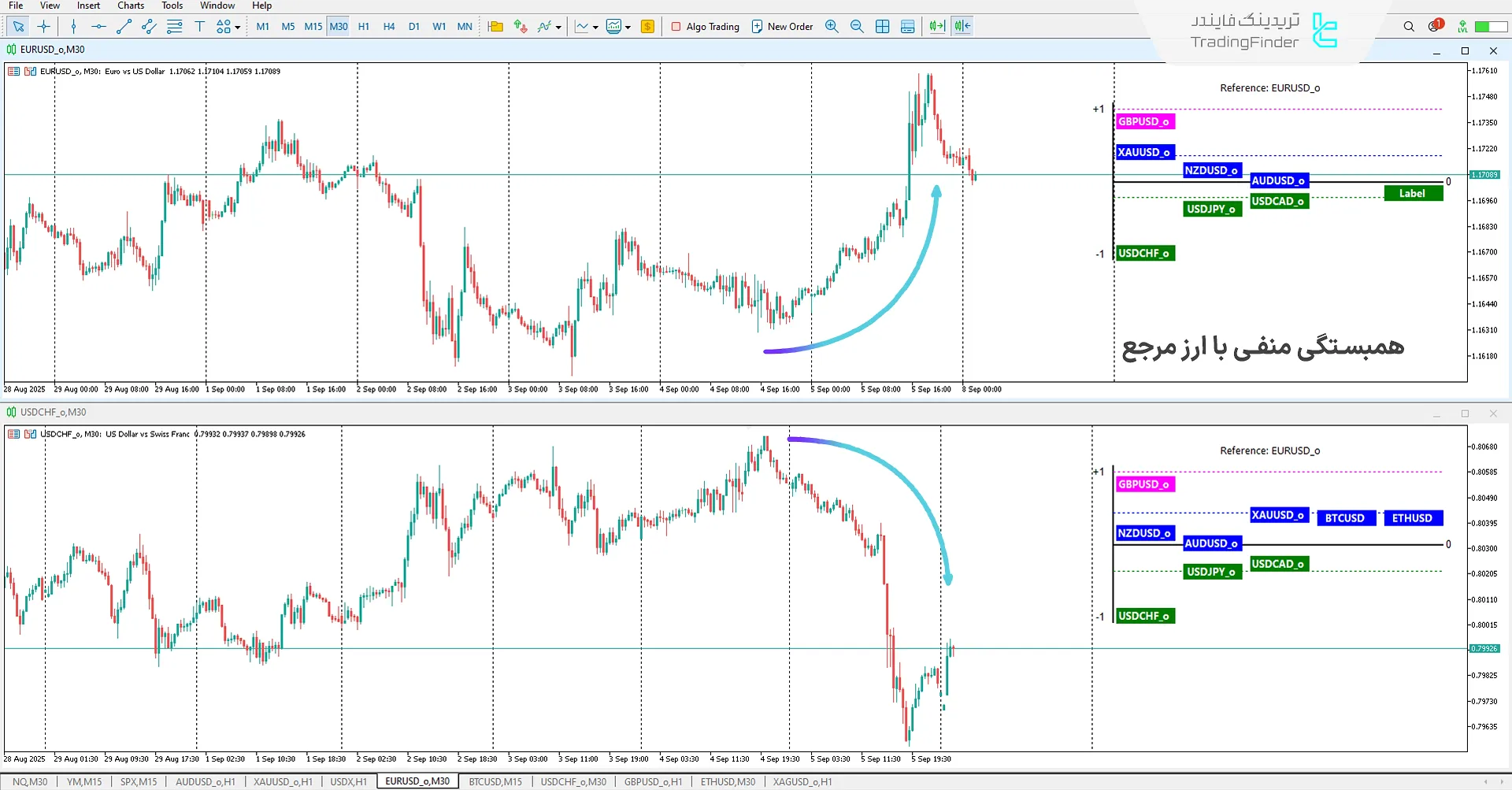Open the indicators list dropdown arrow
Image resolution: width=1512 pixels, height=790 pixels.
558,28
